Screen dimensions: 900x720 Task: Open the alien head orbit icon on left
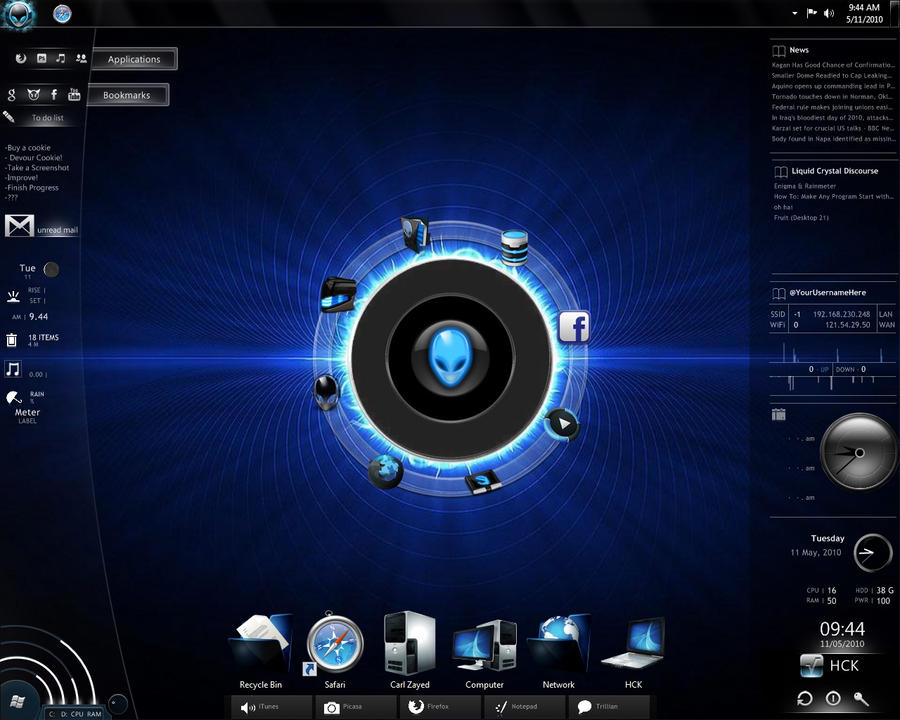click(x=327, y=392)
